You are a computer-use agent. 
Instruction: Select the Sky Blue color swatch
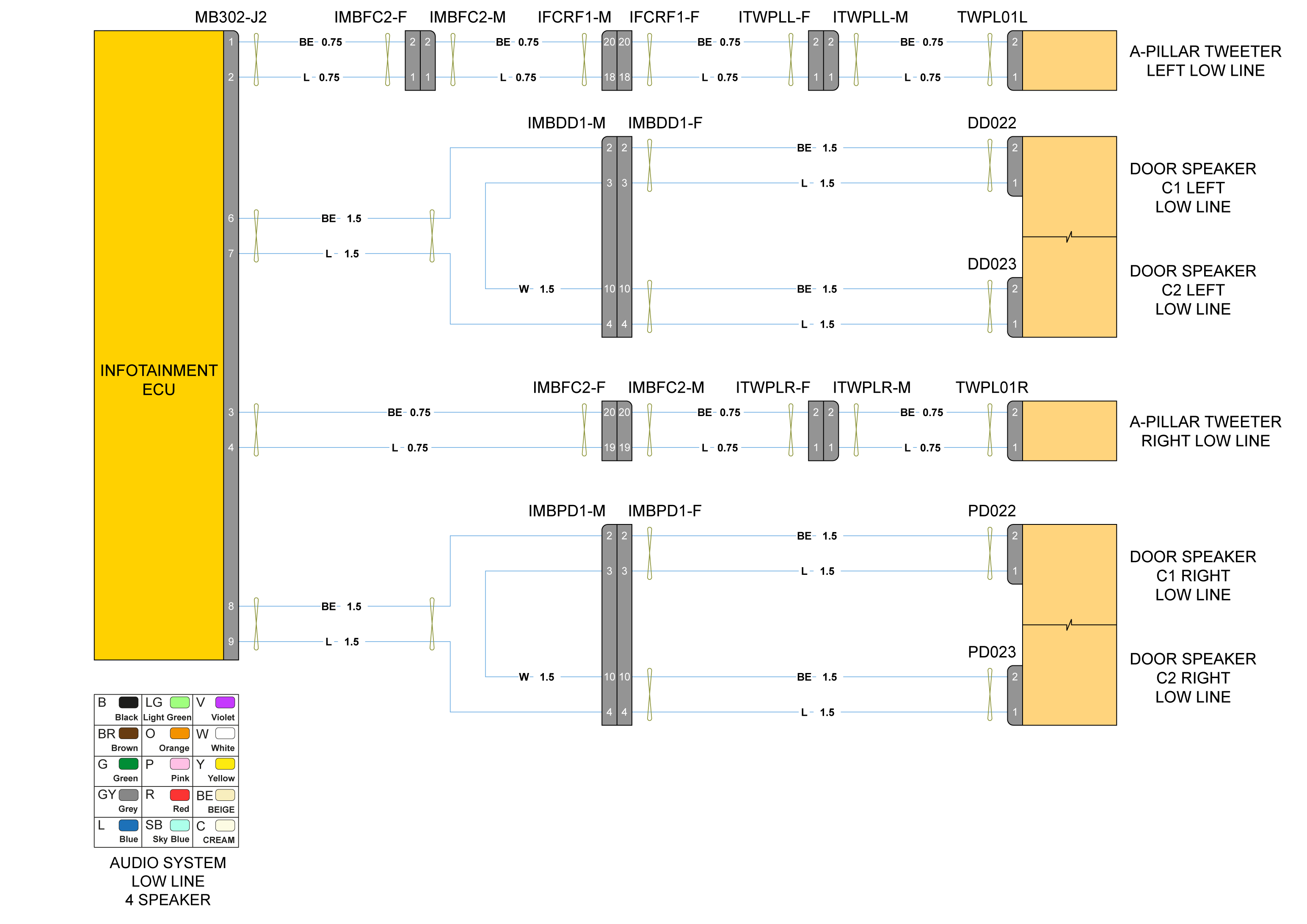click(x=179, y=825)
